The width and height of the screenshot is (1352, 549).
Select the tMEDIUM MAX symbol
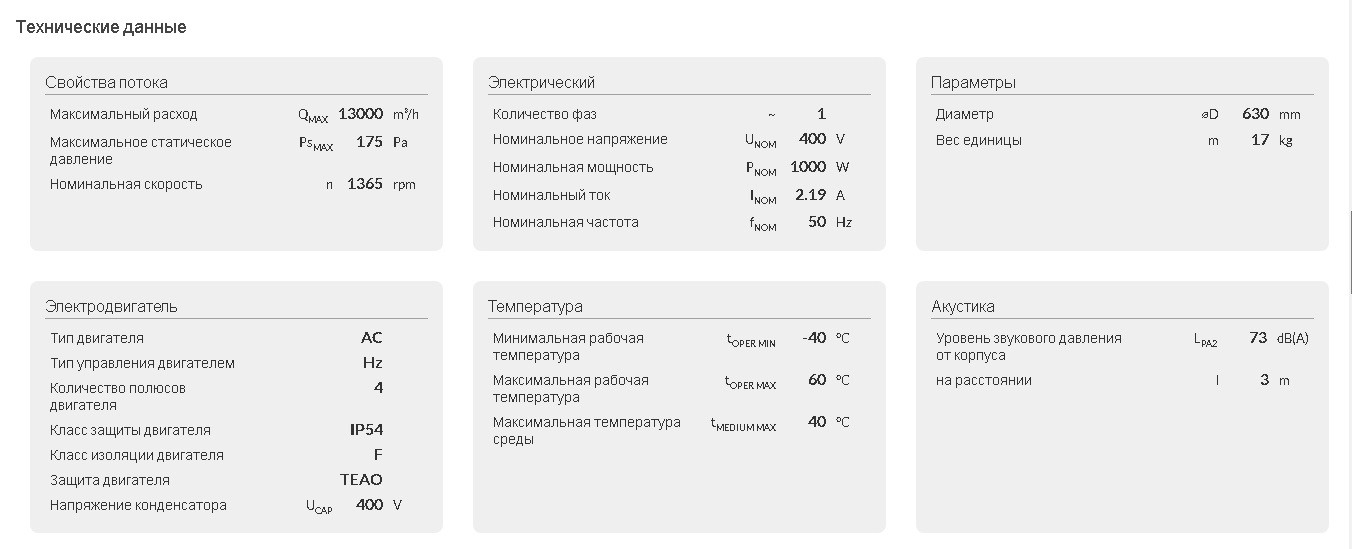(743, 424)
